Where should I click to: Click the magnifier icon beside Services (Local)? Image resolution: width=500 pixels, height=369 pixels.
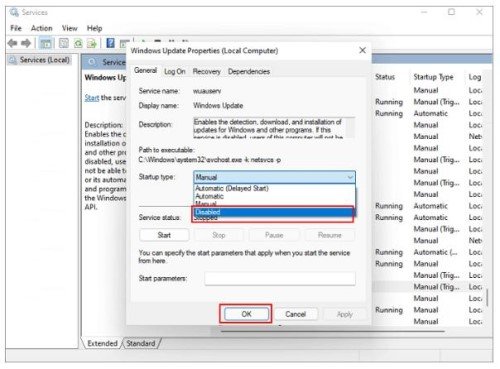(x=13, y=60)
